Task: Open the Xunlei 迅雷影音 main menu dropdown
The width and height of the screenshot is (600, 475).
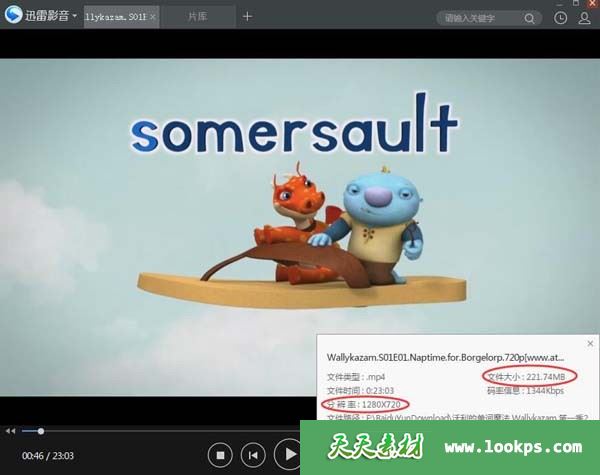Action: (73, 17)
